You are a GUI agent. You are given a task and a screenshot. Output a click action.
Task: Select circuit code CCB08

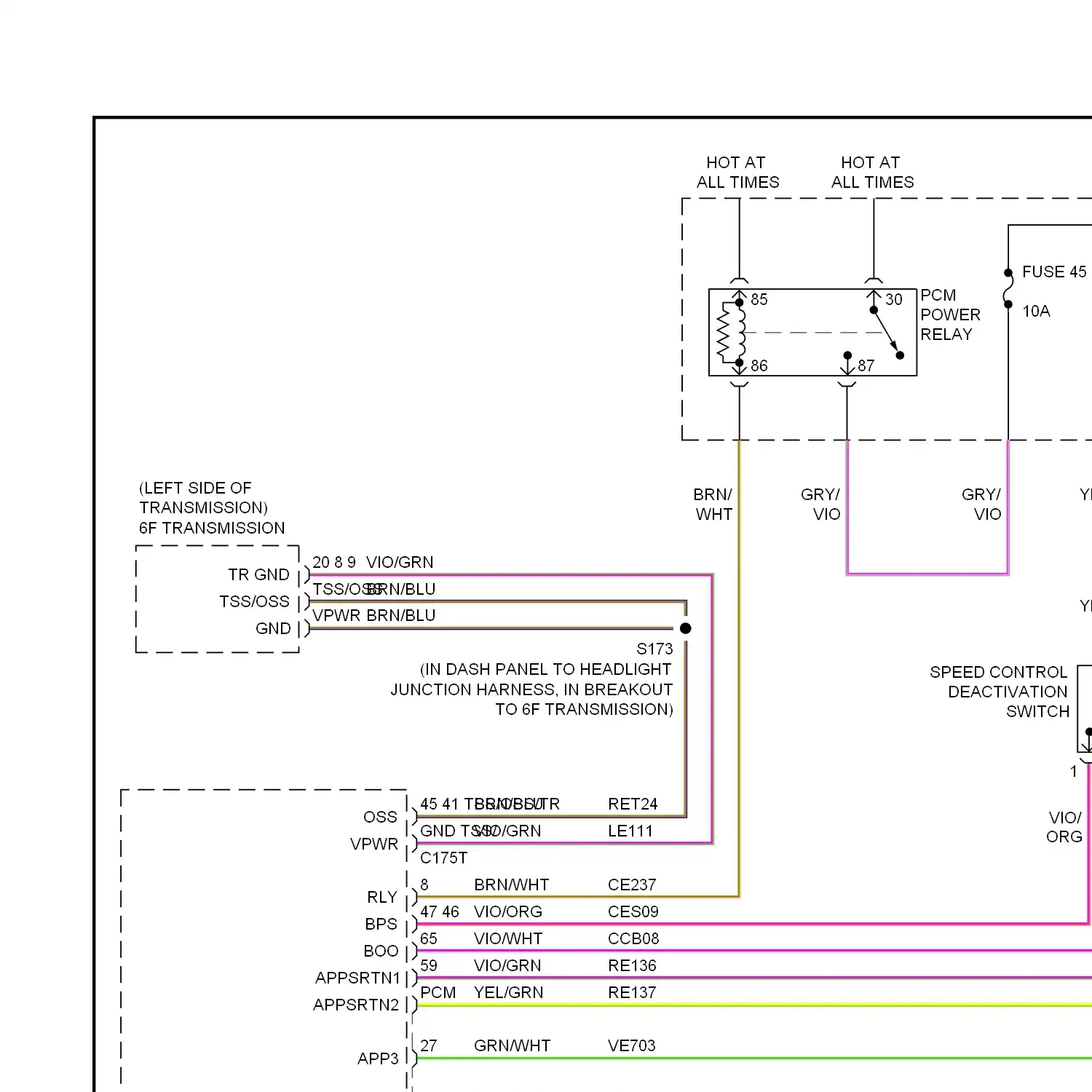click(633, 938)
